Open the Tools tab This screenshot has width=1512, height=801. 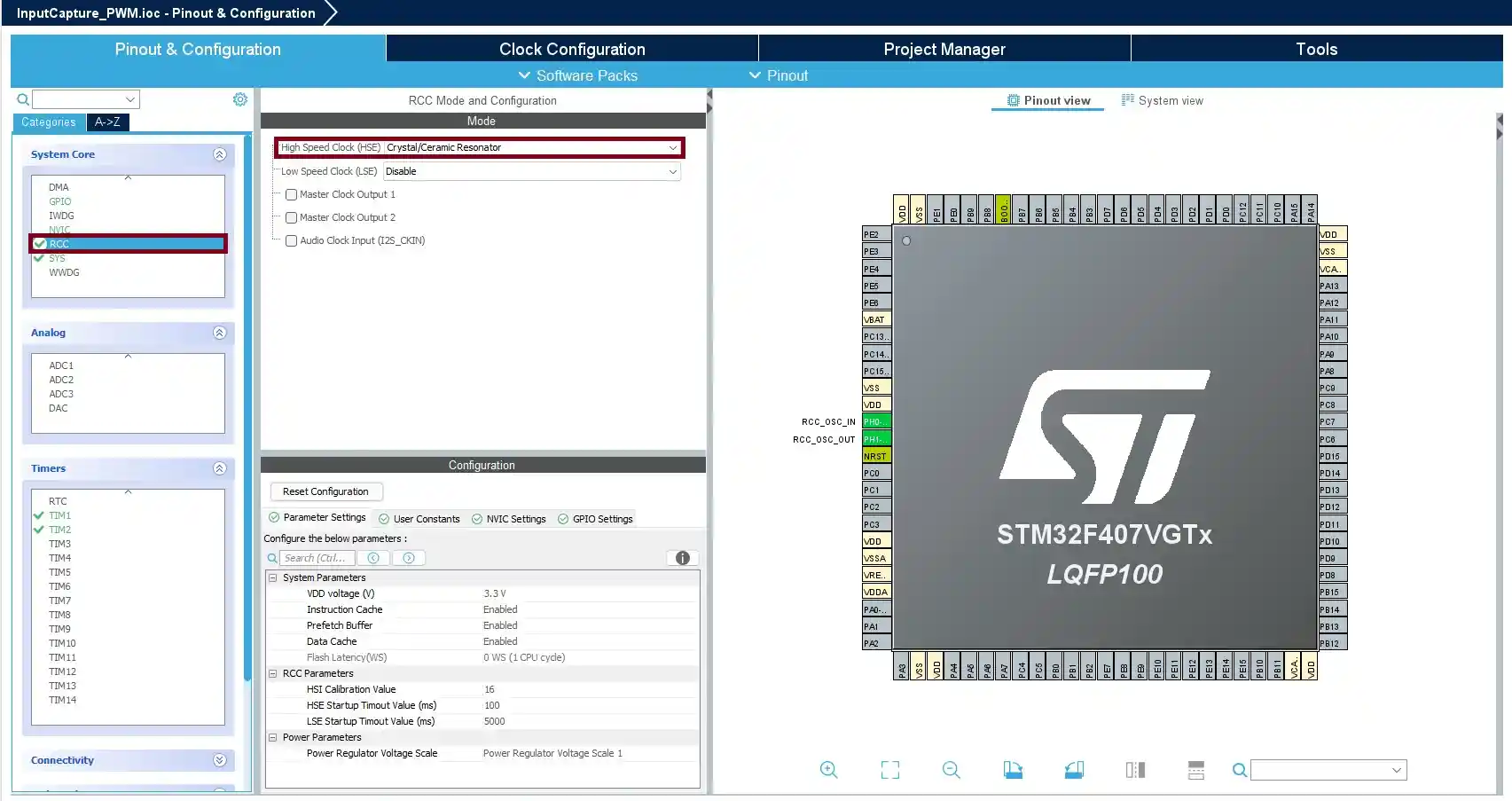coord(1317,49)
